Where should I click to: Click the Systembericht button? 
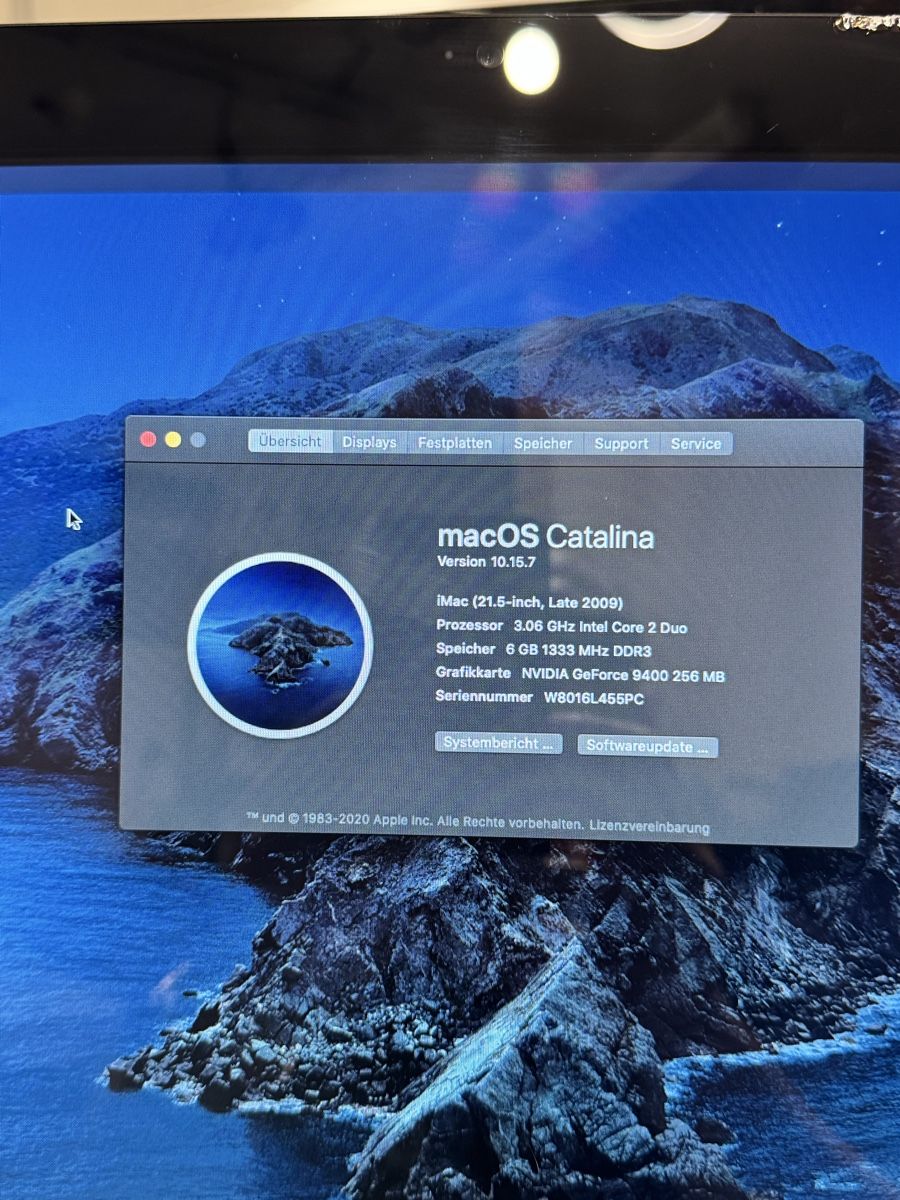(x=499, y=743)
